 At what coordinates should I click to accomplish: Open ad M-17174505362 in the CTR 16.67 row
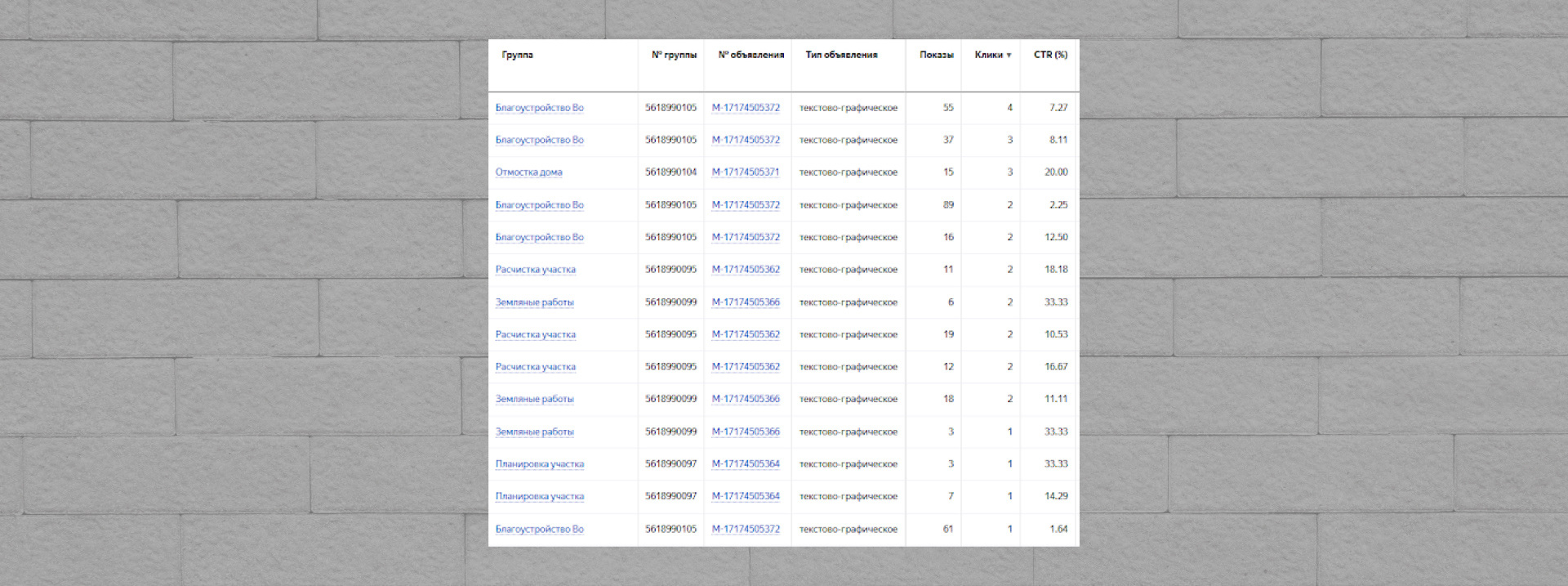pos(745,367)
